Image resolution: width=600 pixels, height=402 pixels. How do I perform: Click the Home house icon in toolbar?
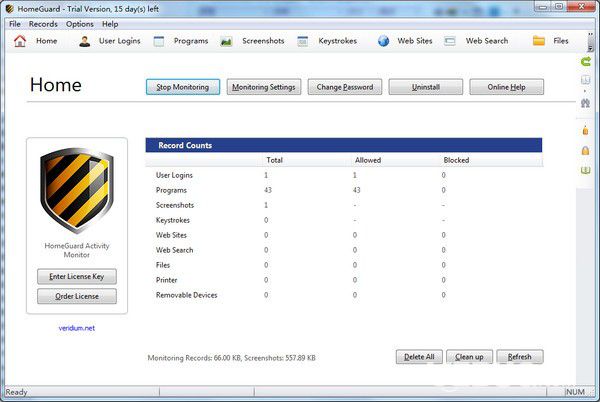click(20, 41)
